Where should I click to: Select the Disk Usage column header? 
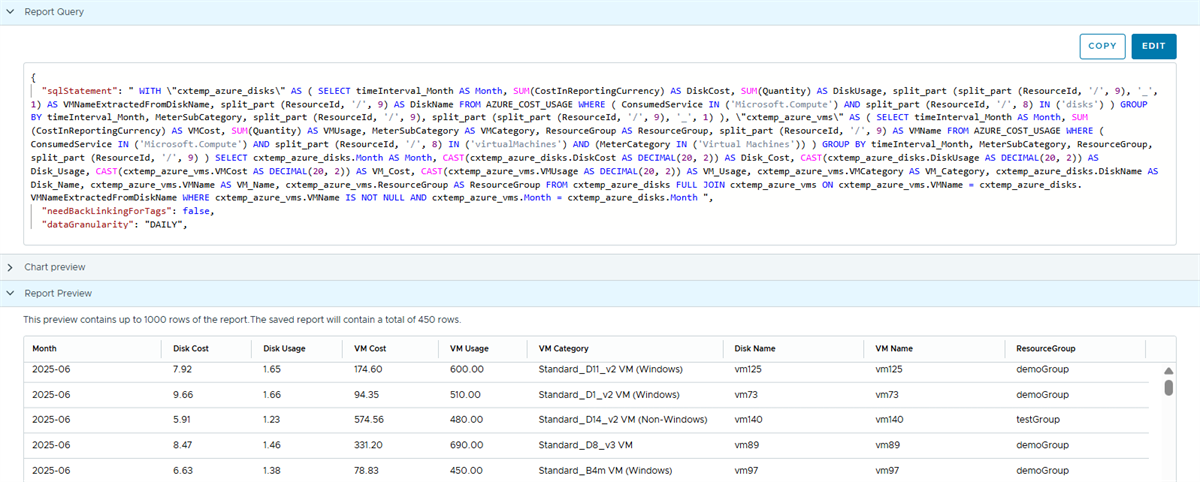coord(284,349)
